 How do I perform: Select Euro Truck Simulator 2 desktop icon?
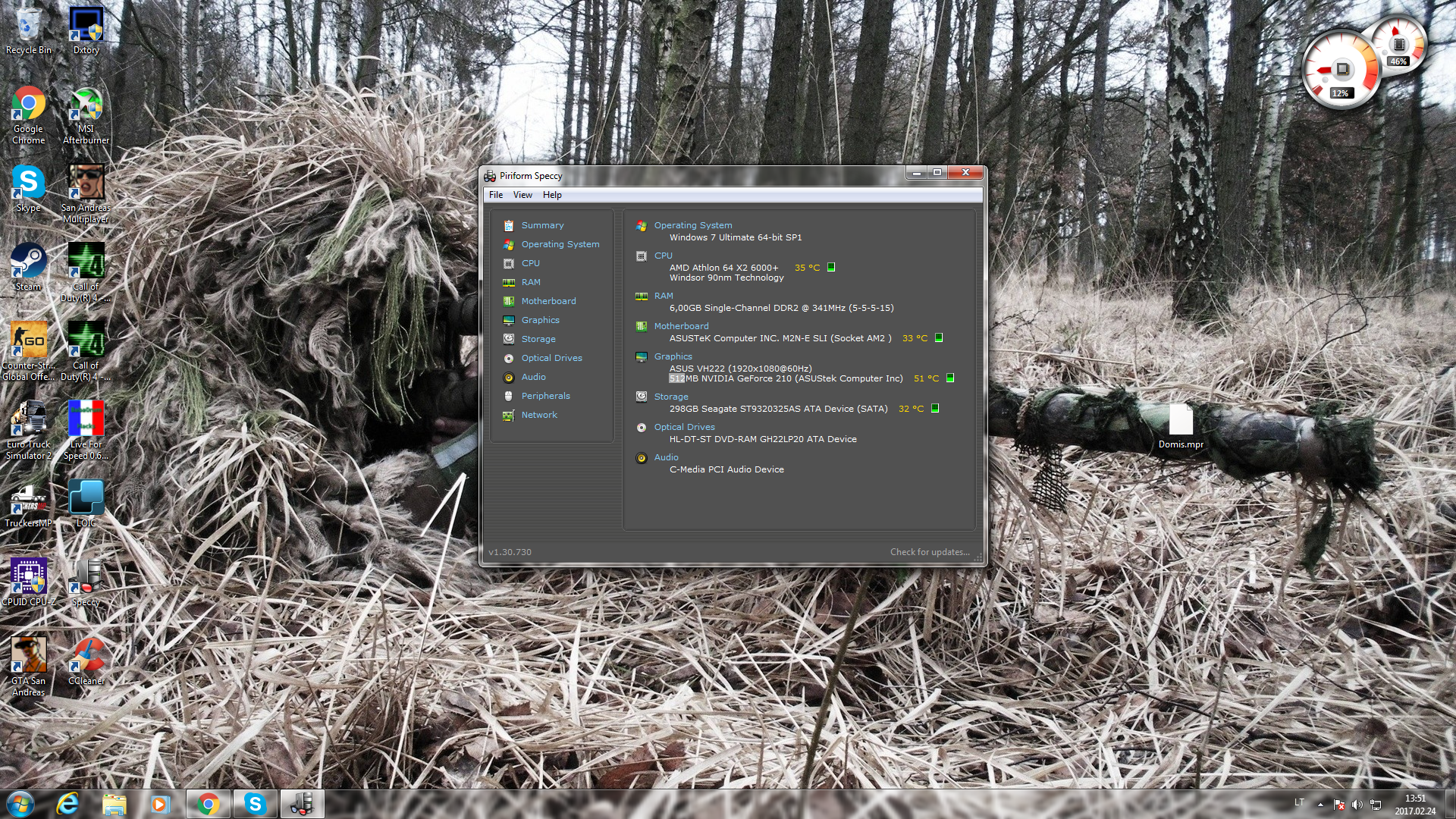[29, 431]
